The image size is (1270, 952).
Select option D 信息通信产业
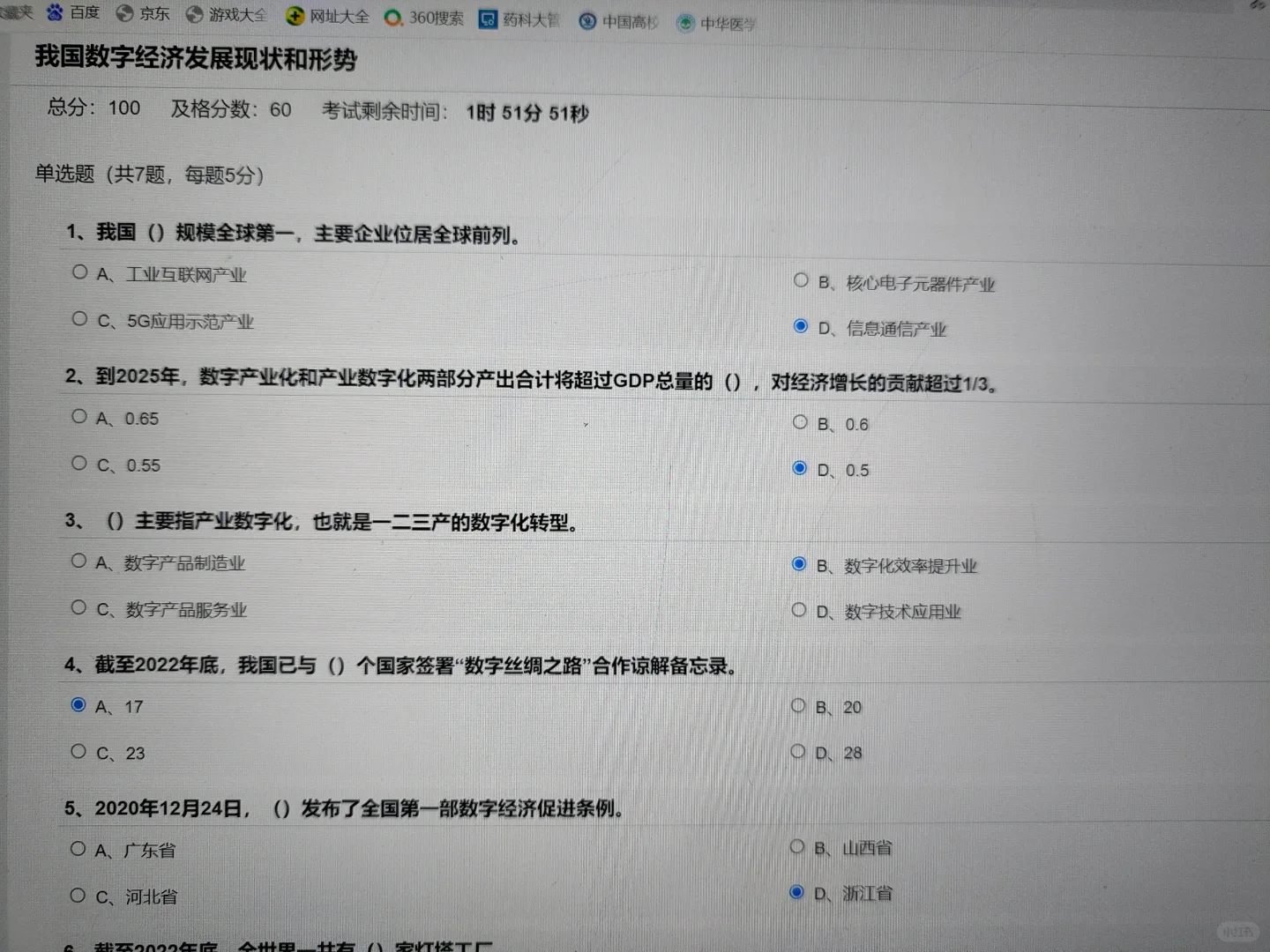[x=801, y=326]
